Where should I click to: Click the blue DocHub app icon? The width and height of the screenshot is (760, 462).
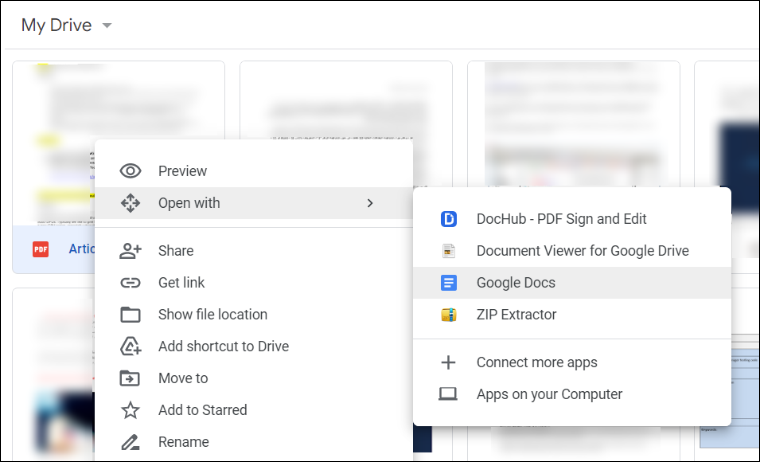[449, 219]
